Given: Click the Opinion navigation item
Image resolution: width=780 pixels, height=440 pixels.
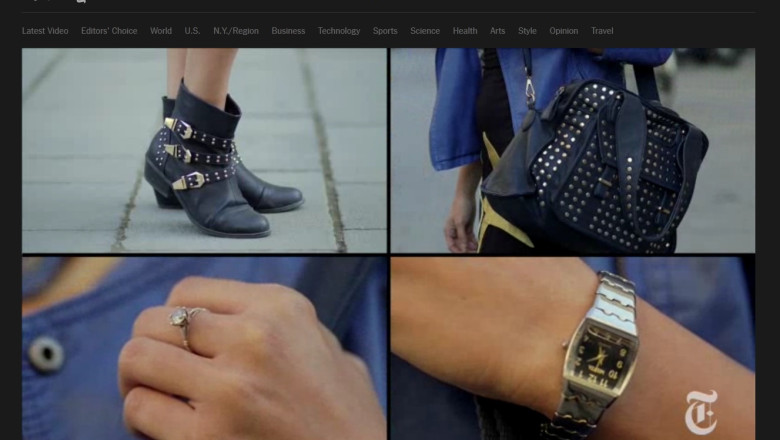Looking at the screenshot, I should pyautogui.click(x=564, y=31).
